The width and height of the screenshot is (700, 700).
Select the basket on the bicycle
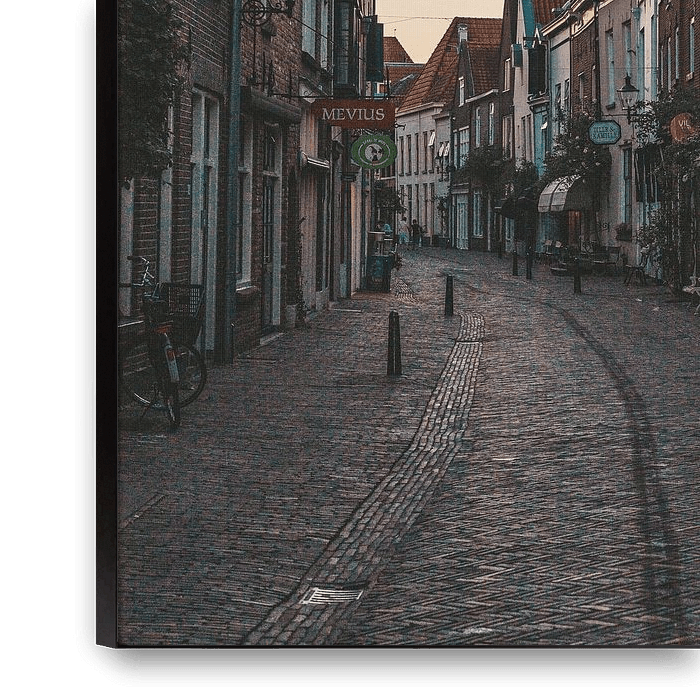point(183,300)
